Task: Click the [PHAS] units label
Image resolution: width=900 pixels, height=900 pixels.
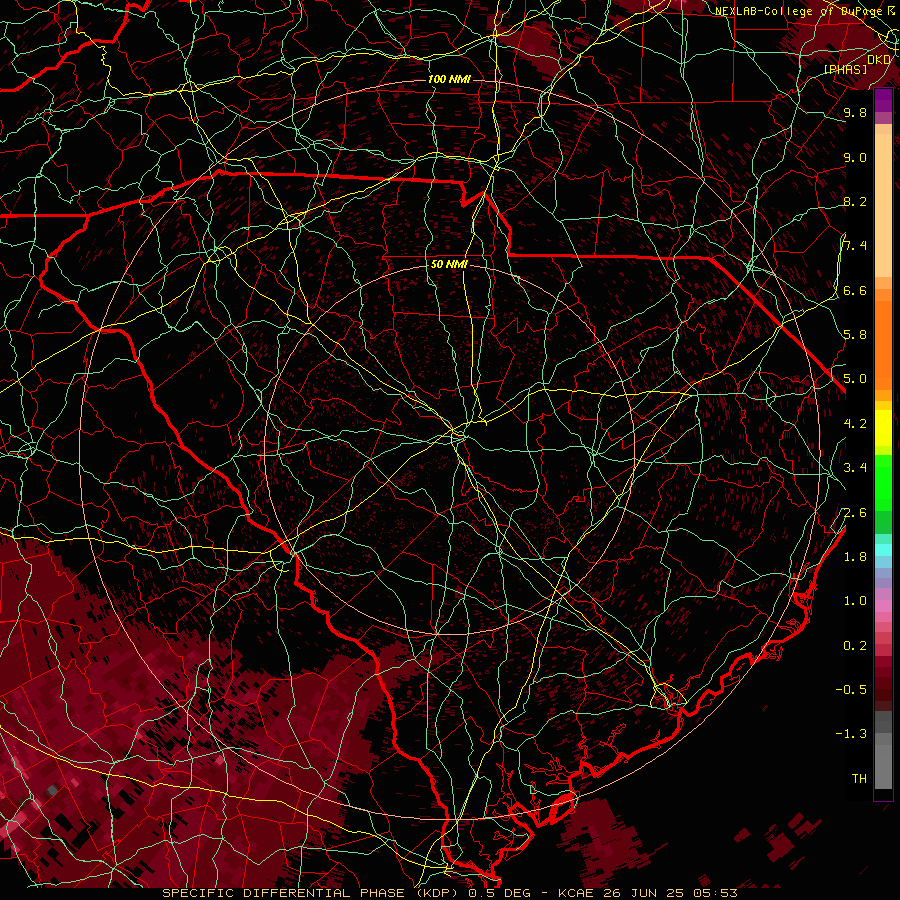Action: point(845,70)
